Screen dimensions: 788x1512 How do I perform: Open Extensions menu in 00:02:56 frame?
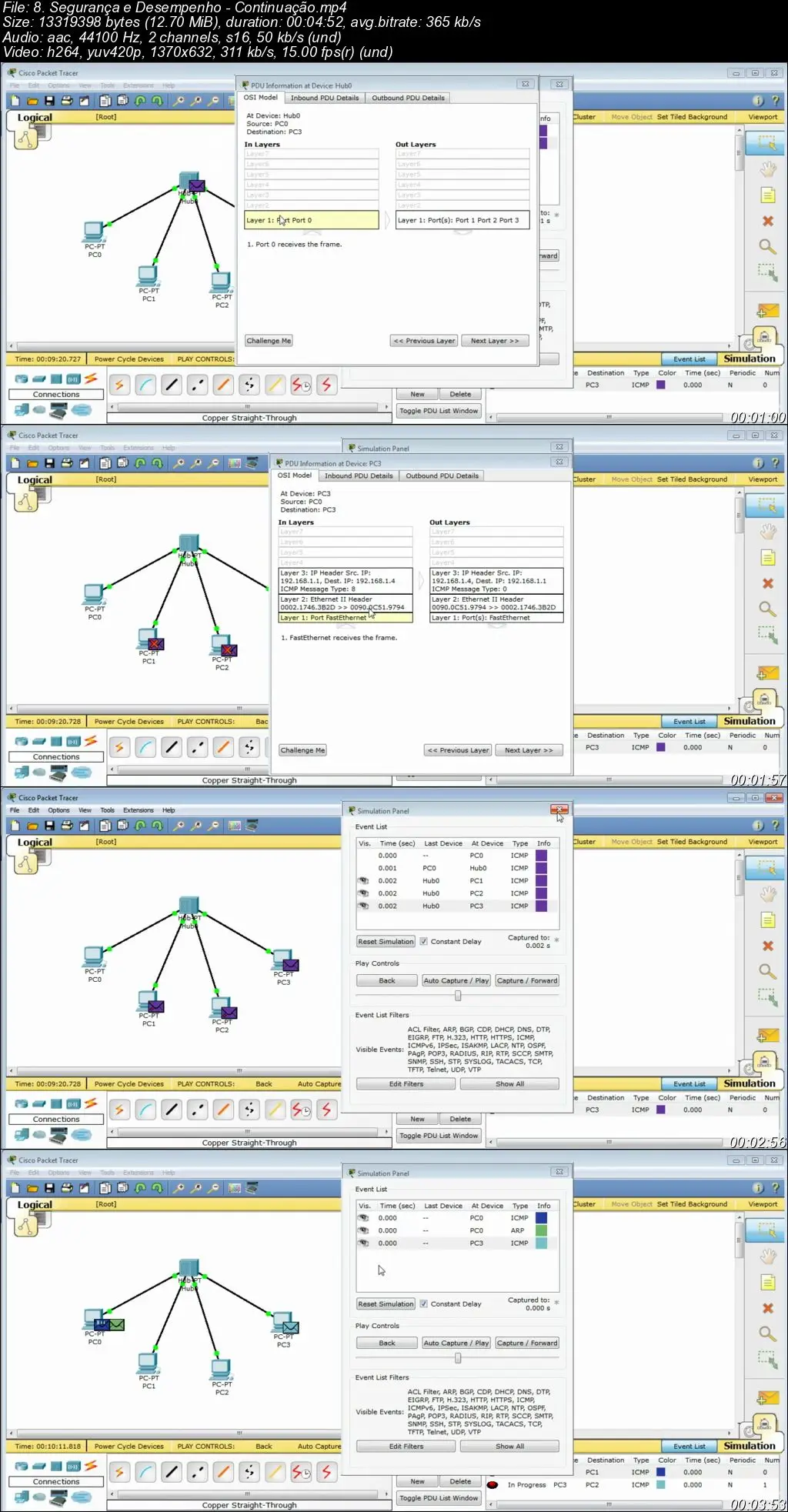138,810
